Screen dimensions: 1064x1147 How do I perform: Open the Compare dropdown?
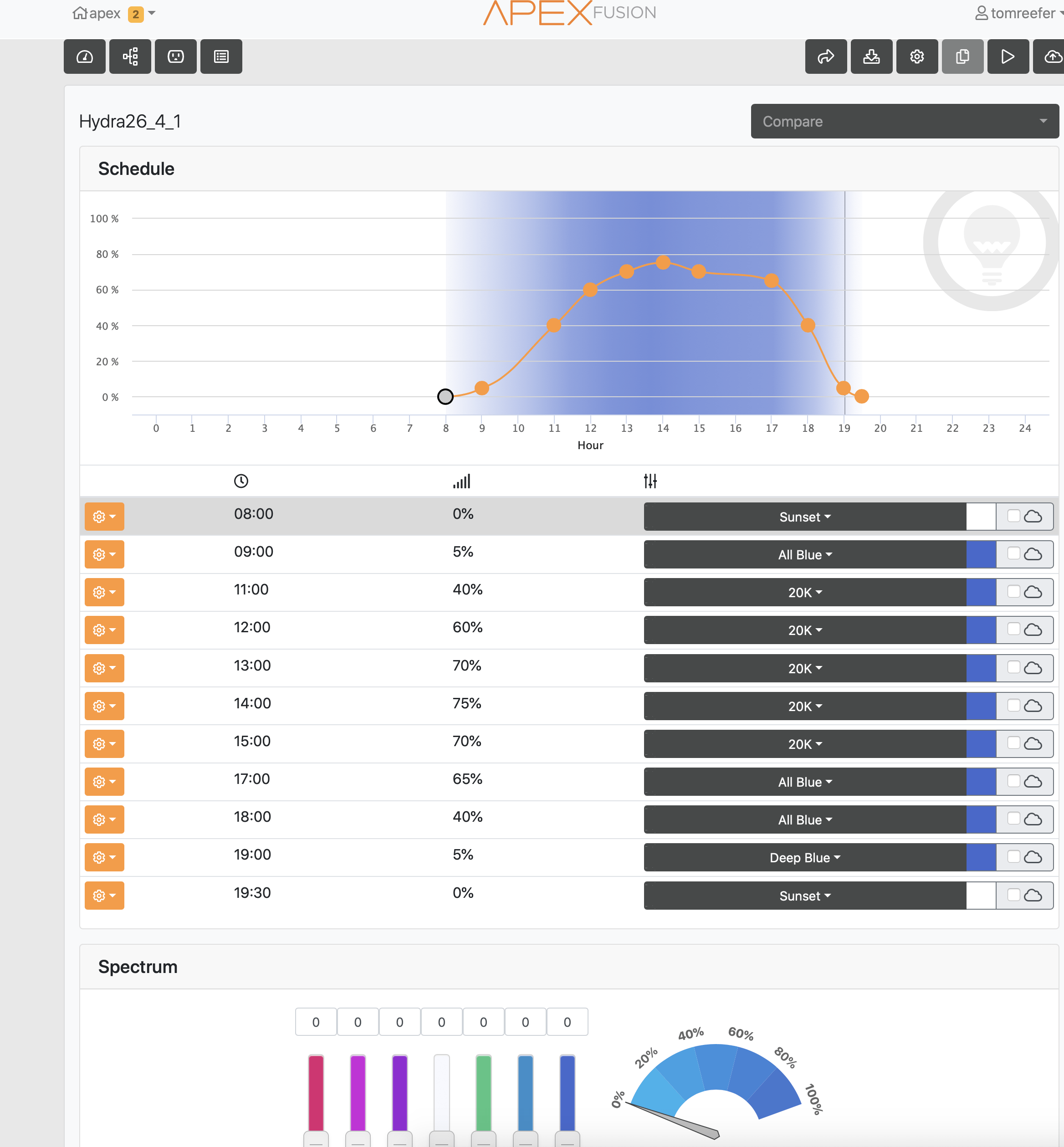tap(905, 122)
